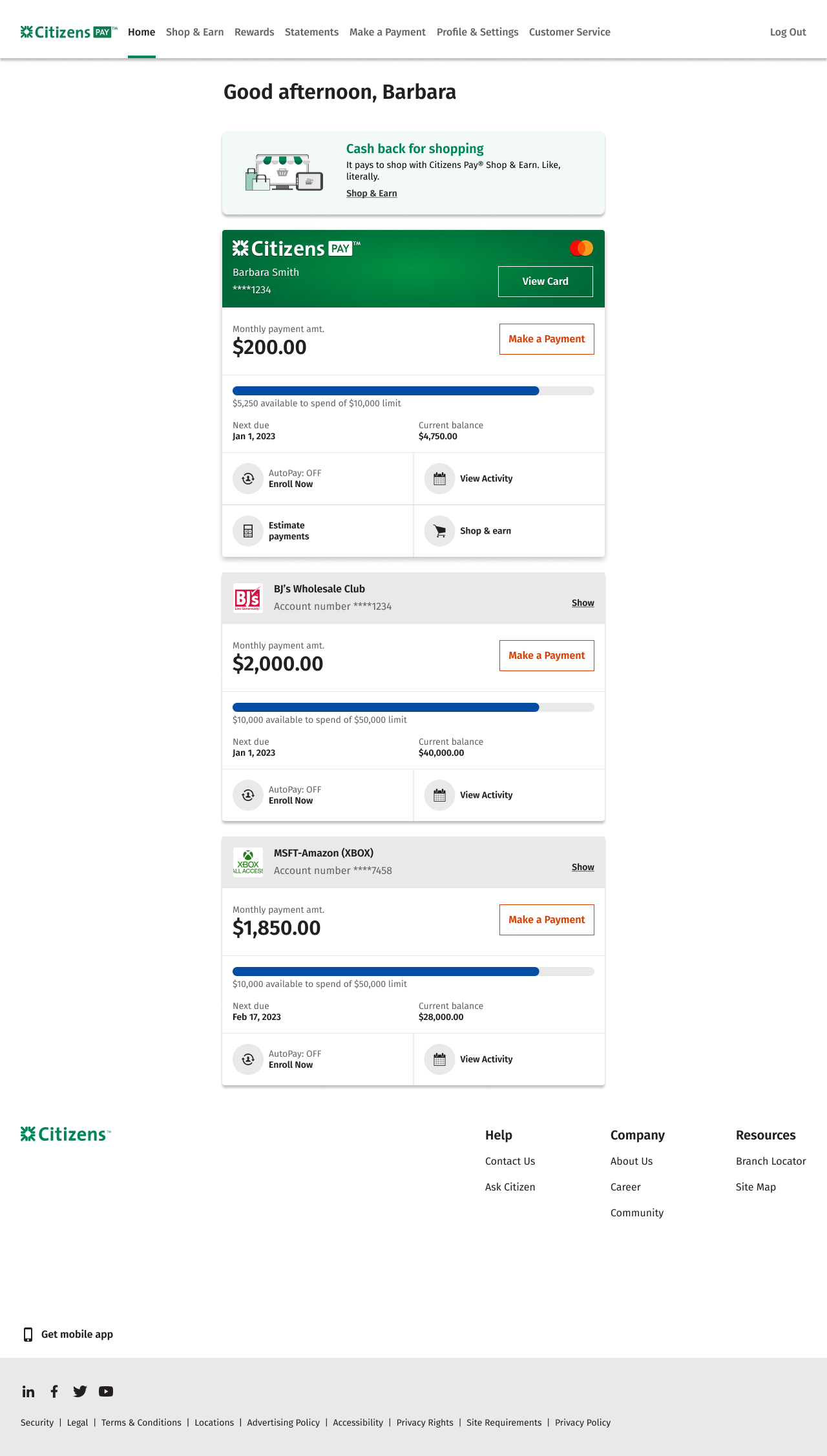Click the BJ's Wholesale Club logo
Screen dimensions: 827x1456
248,598
